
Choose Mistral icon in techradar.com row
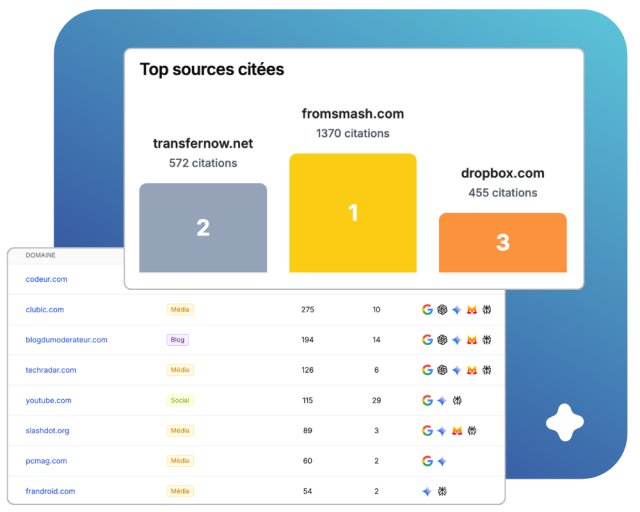[x=472, y=370]
